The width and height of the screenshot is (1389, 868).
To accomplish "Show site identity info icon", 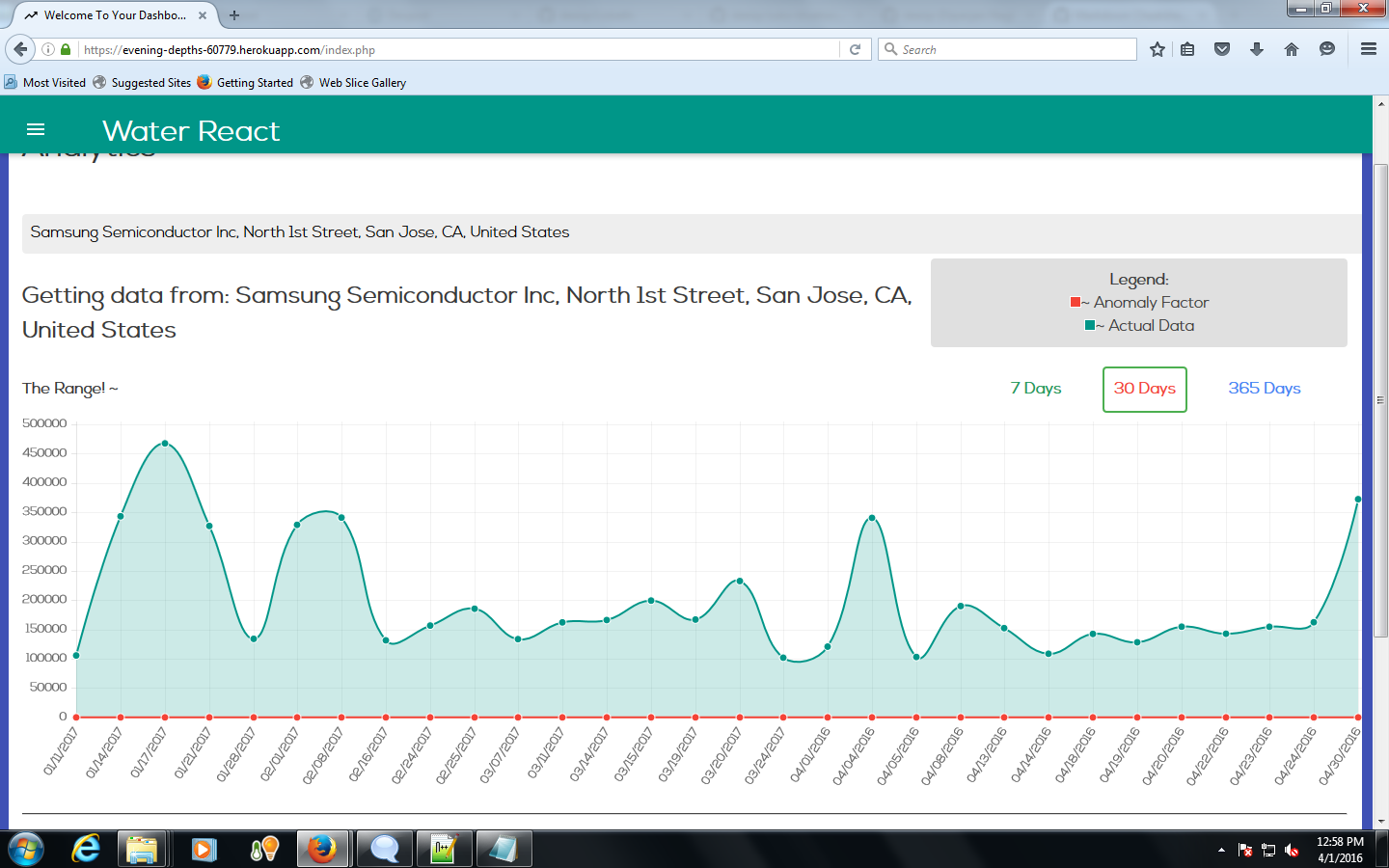I will tap(47, 49).
